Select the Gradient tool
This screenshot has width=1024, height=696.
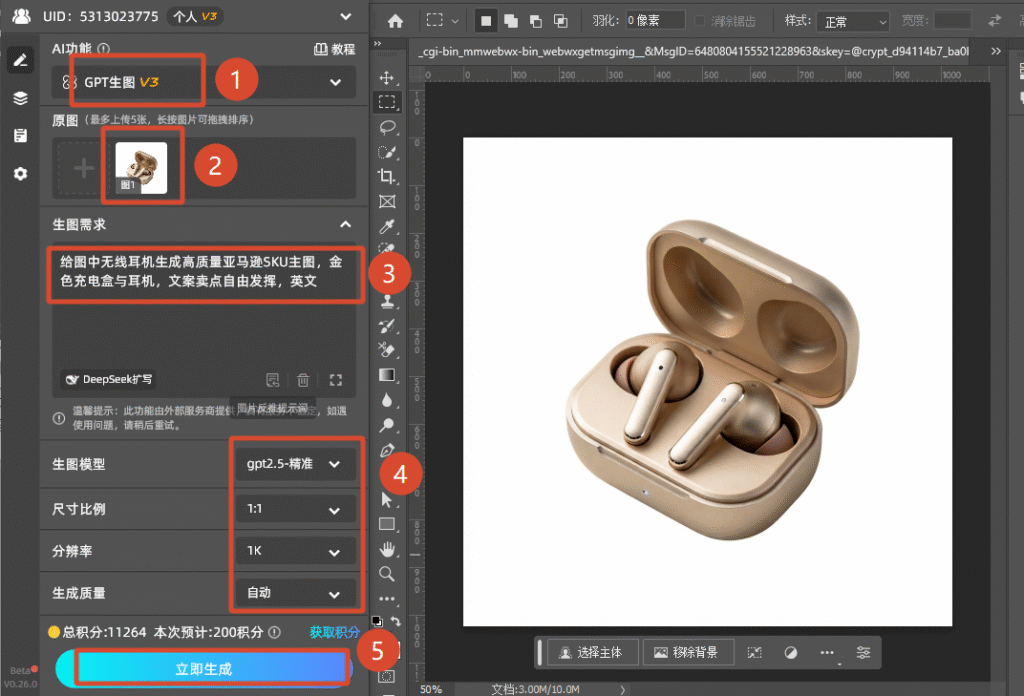387,375
